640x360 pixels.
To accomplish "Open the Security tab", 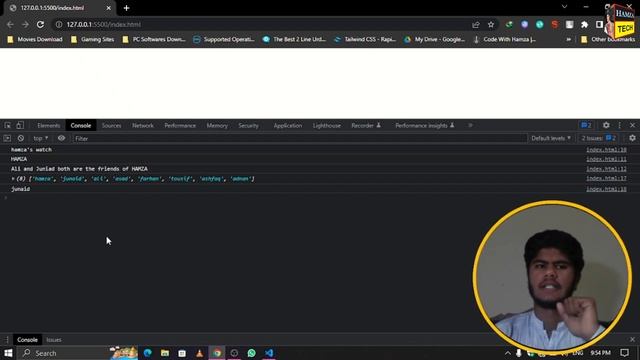I will pyautogui.click(x=249, y=125).
